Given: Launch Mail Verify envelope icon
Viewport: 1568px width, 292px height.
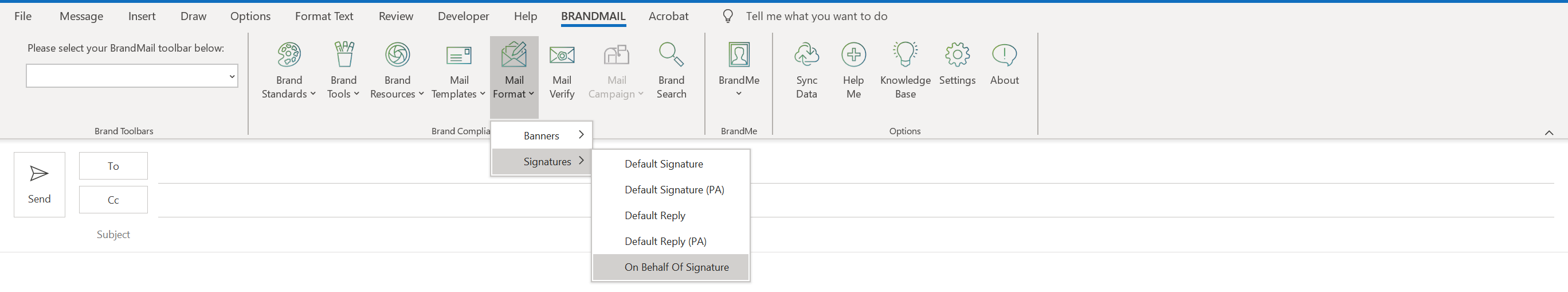Looking at the screenshot, I should pyautogui.click(x=562, y=56).
